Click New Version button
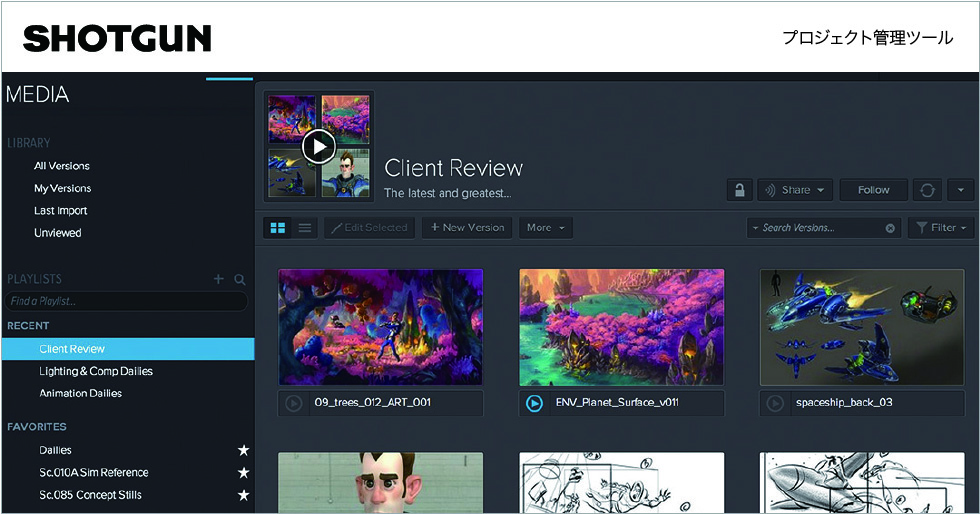 (467, 228)
